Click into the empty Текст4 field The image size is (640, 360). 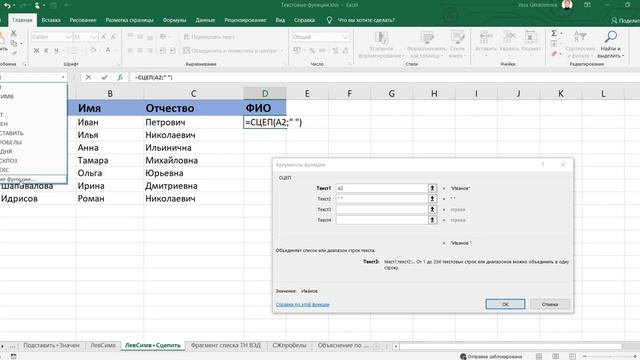coord(382,220)
